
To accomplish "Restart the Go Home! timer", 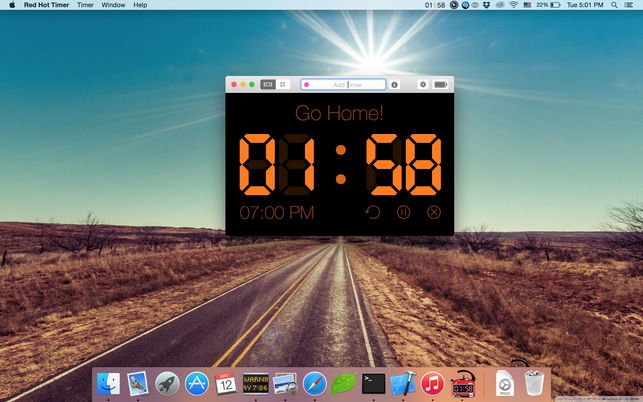I will click(373, 212).
